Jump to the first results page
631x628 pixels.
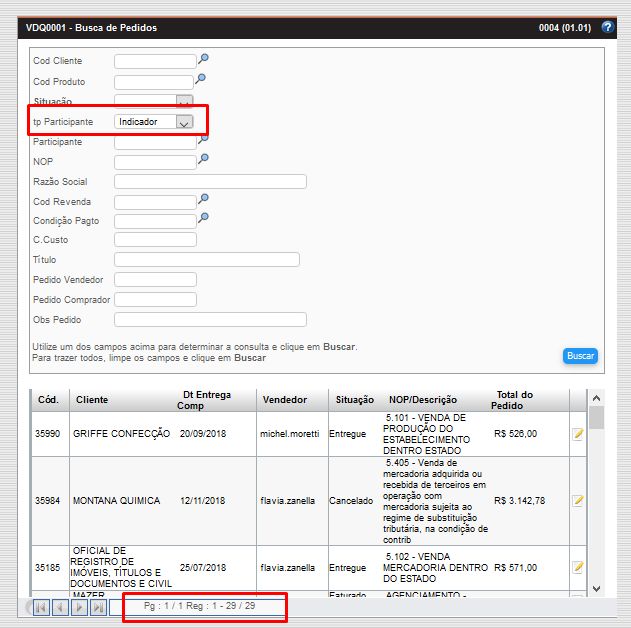pos(41,607)
